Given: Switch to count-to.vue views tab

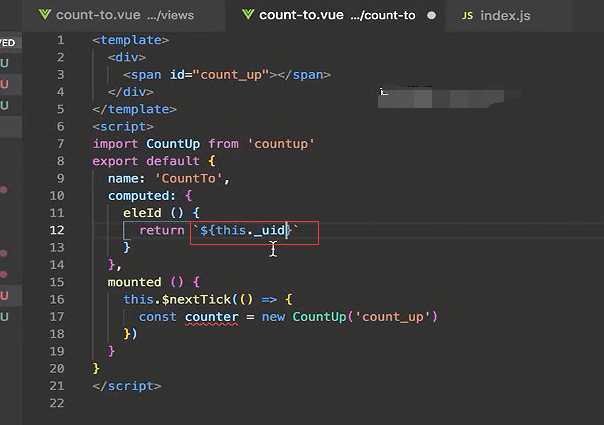Looking at the screenshot, I should (x=124, y=15).
